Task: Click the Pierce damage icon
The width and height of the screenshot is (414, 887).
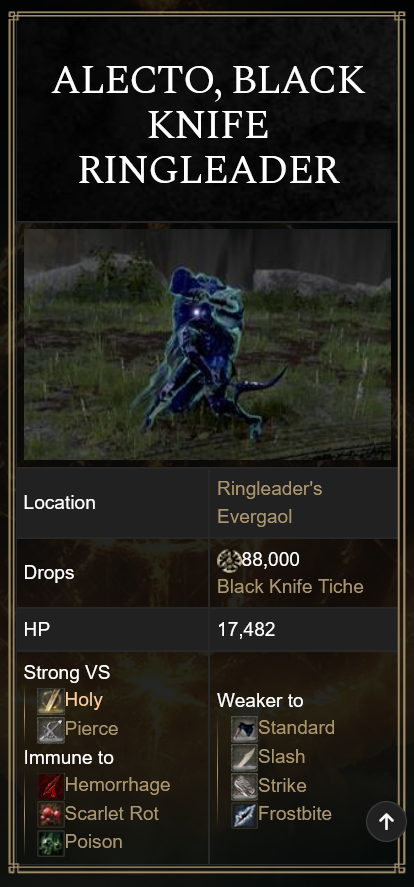Action: pos(51,730)
